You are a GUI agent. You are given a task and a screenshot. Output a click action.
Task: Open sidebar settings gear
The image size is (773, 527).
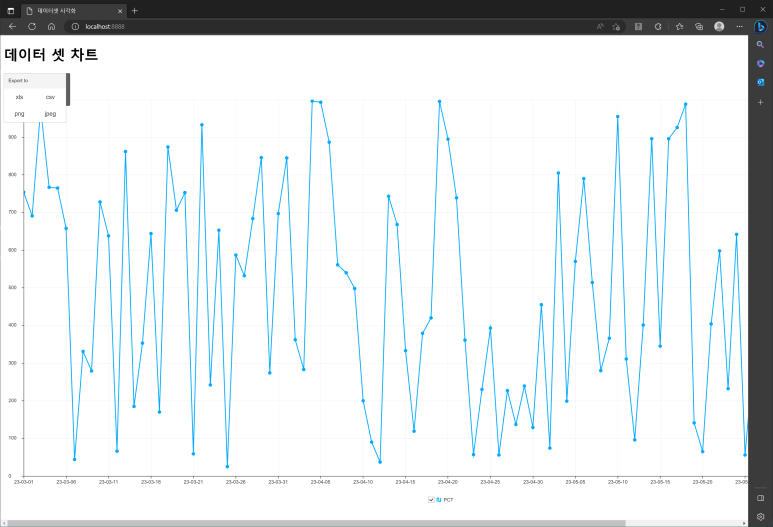point(761,517)
